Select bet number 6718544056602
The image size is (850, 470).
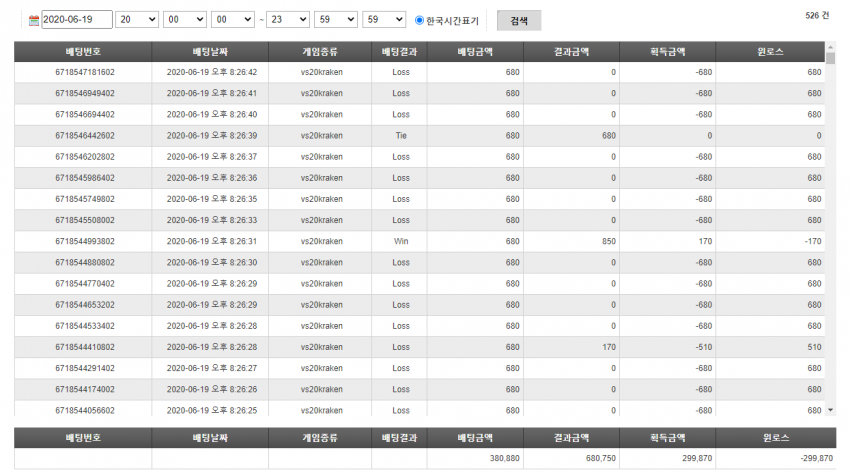coord(85,410)
